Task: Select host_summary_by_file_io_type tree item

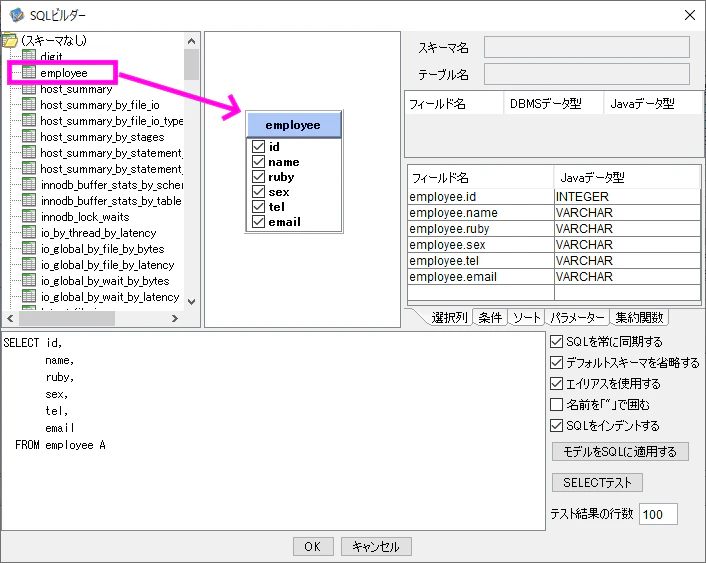Action: [112, 121]
